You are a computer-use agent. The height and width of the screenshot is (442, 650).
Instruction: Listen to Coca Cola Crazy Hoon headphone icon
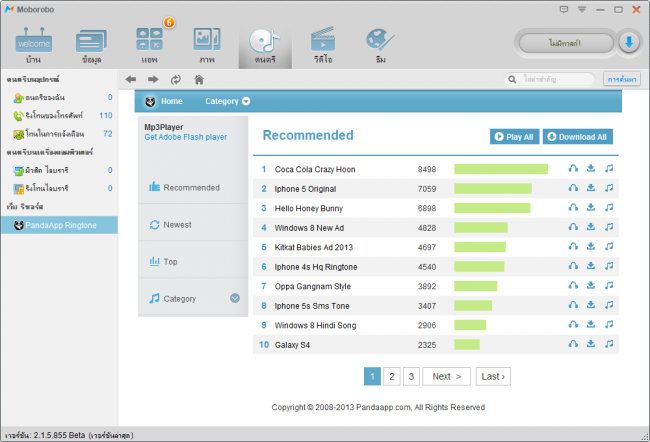[573, 168]
